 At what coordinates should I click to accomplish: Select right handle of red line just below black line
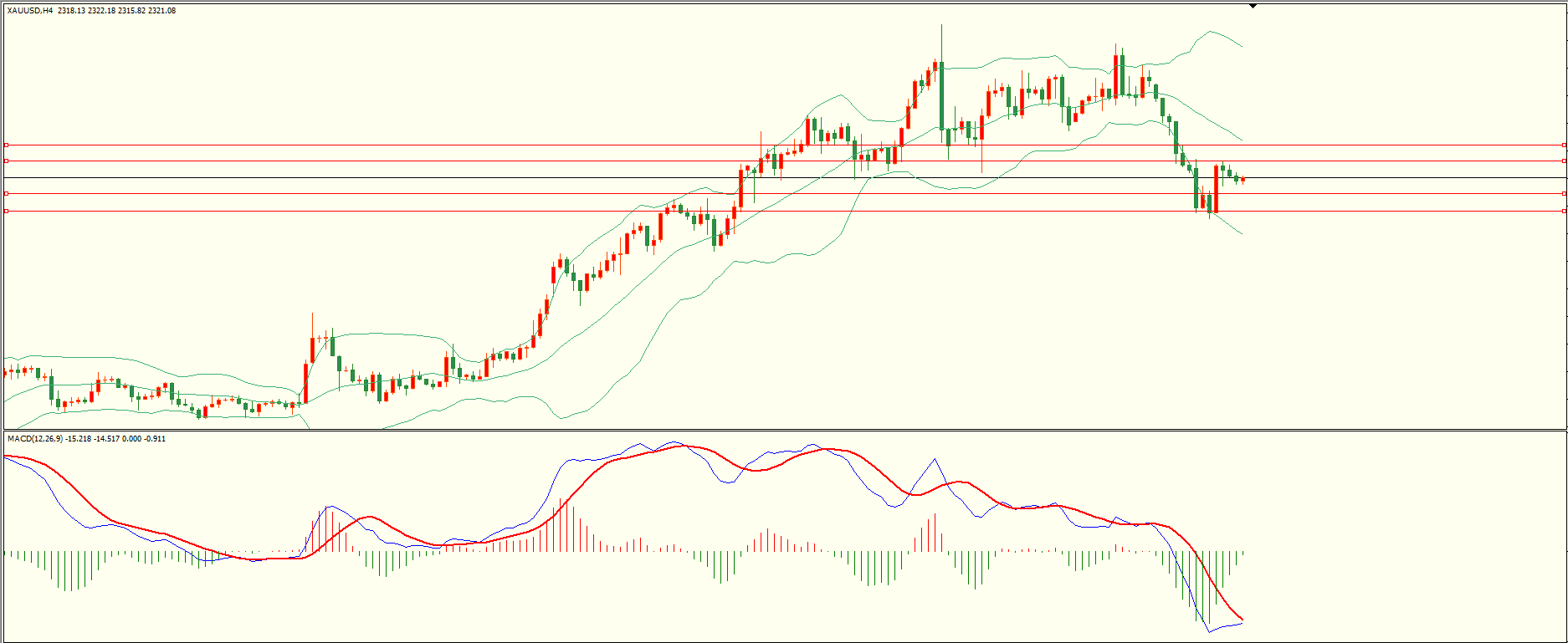click(x=1564, y=193)
